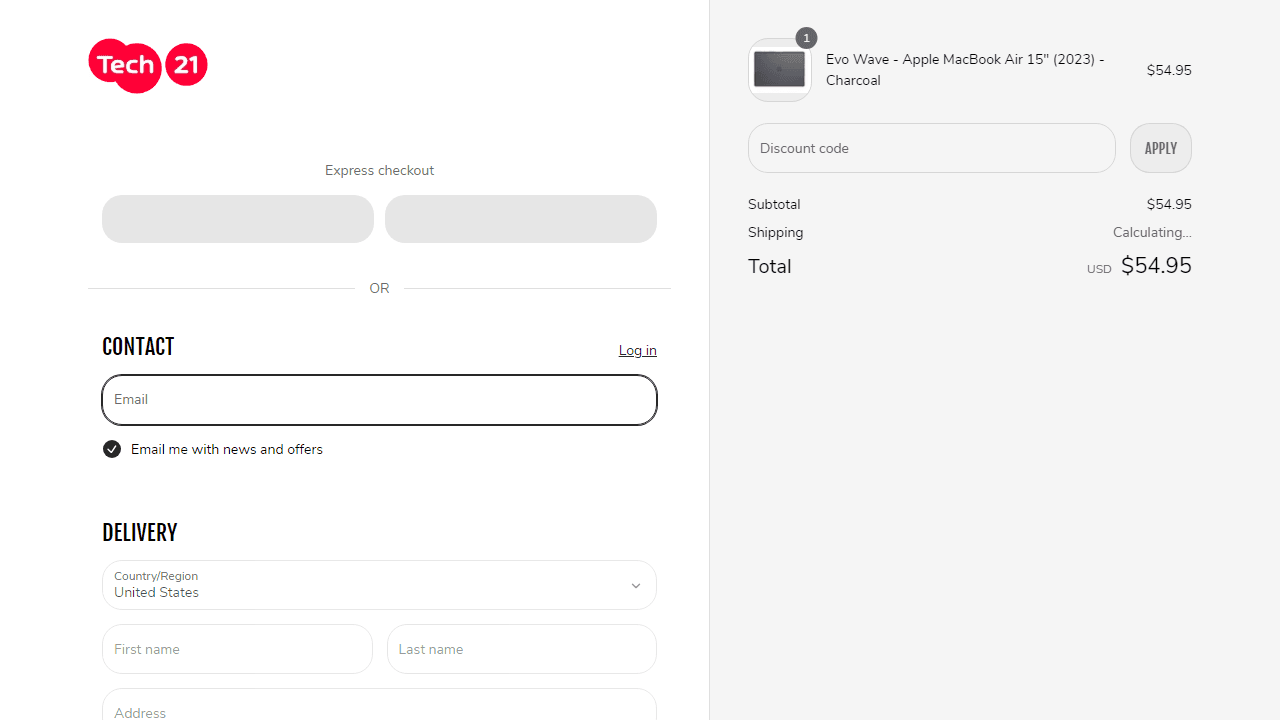Click the right express checkout button
1280x720 pixels.
521,219
